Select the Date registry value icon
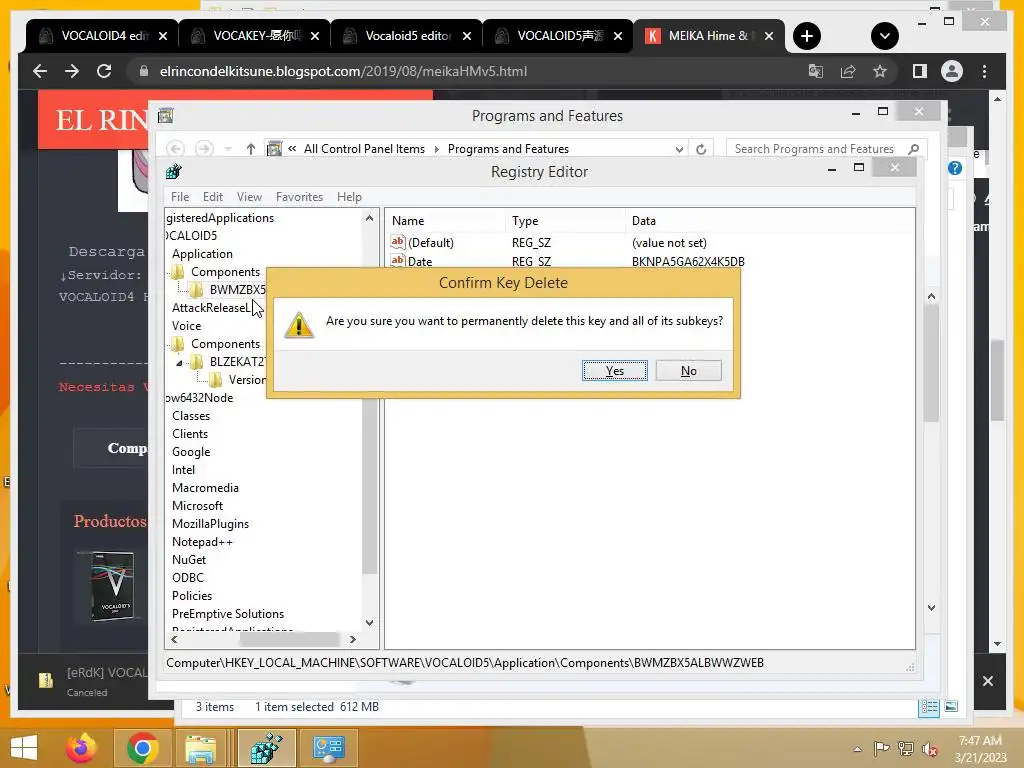Screen dimensions: 1024x768 coord(398,261)
